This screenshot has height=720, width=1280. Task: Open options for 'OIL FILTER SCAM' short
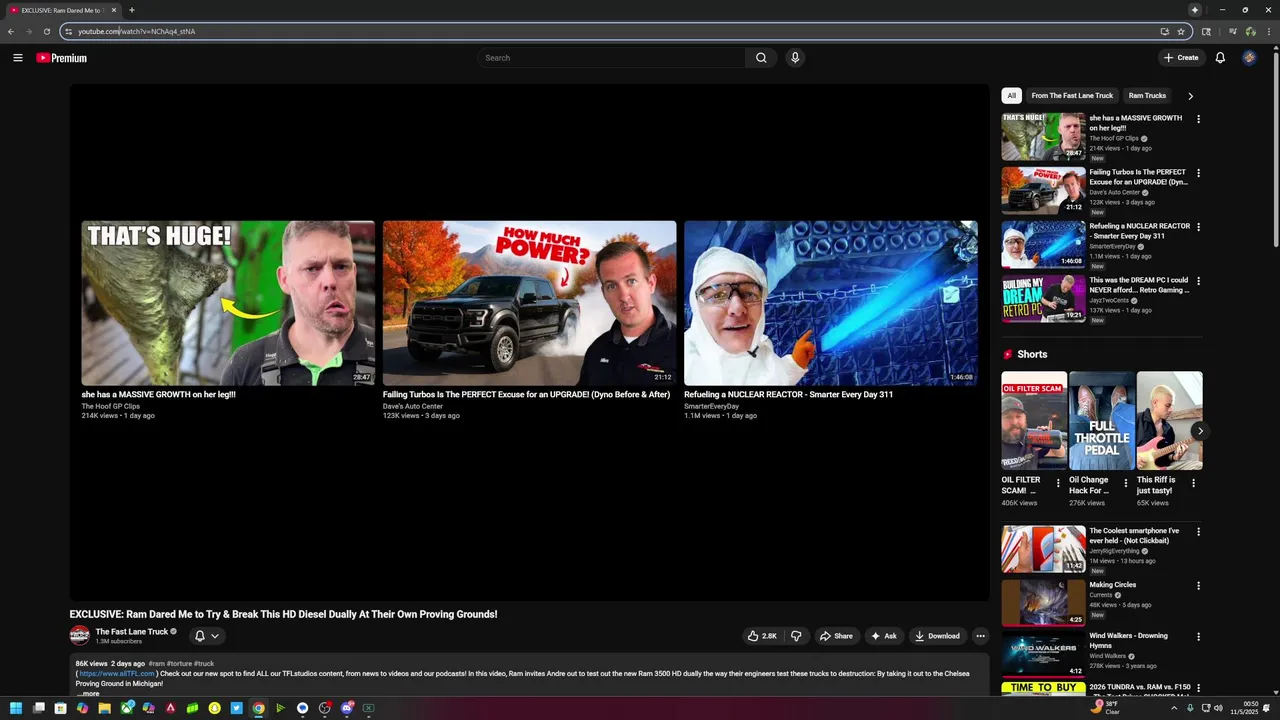click(1058, 483)
